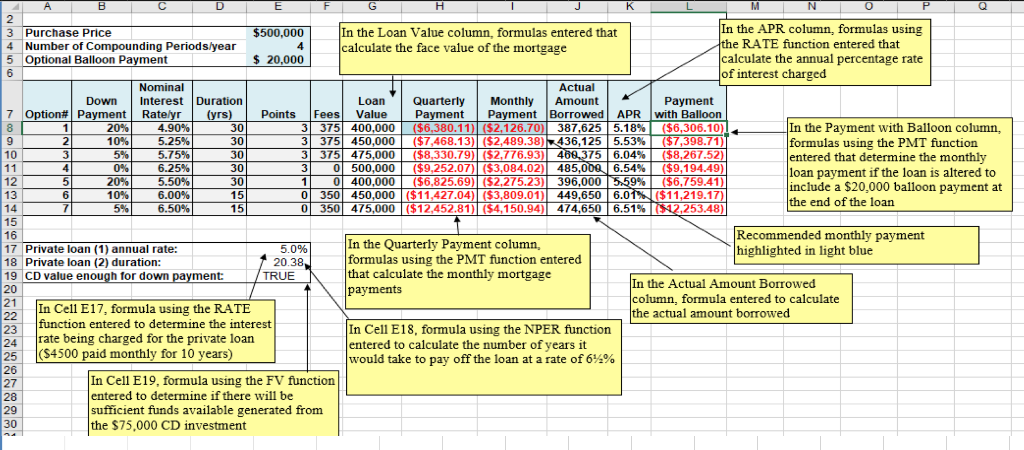Image resolution: width=1024 pixels, height=450 pixels.
Task: Click the CD value enough for down payment label
Action: click(124, 276)
